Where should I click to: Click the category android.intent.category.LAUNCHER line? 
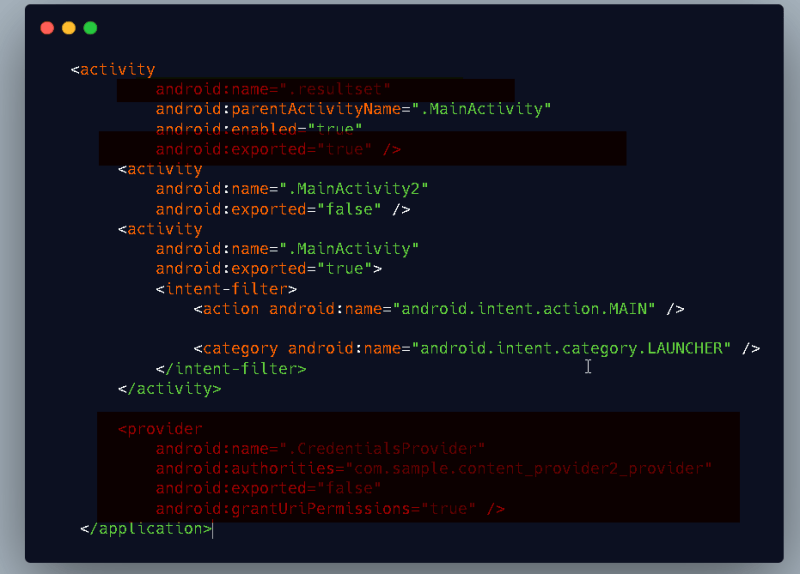477,348
